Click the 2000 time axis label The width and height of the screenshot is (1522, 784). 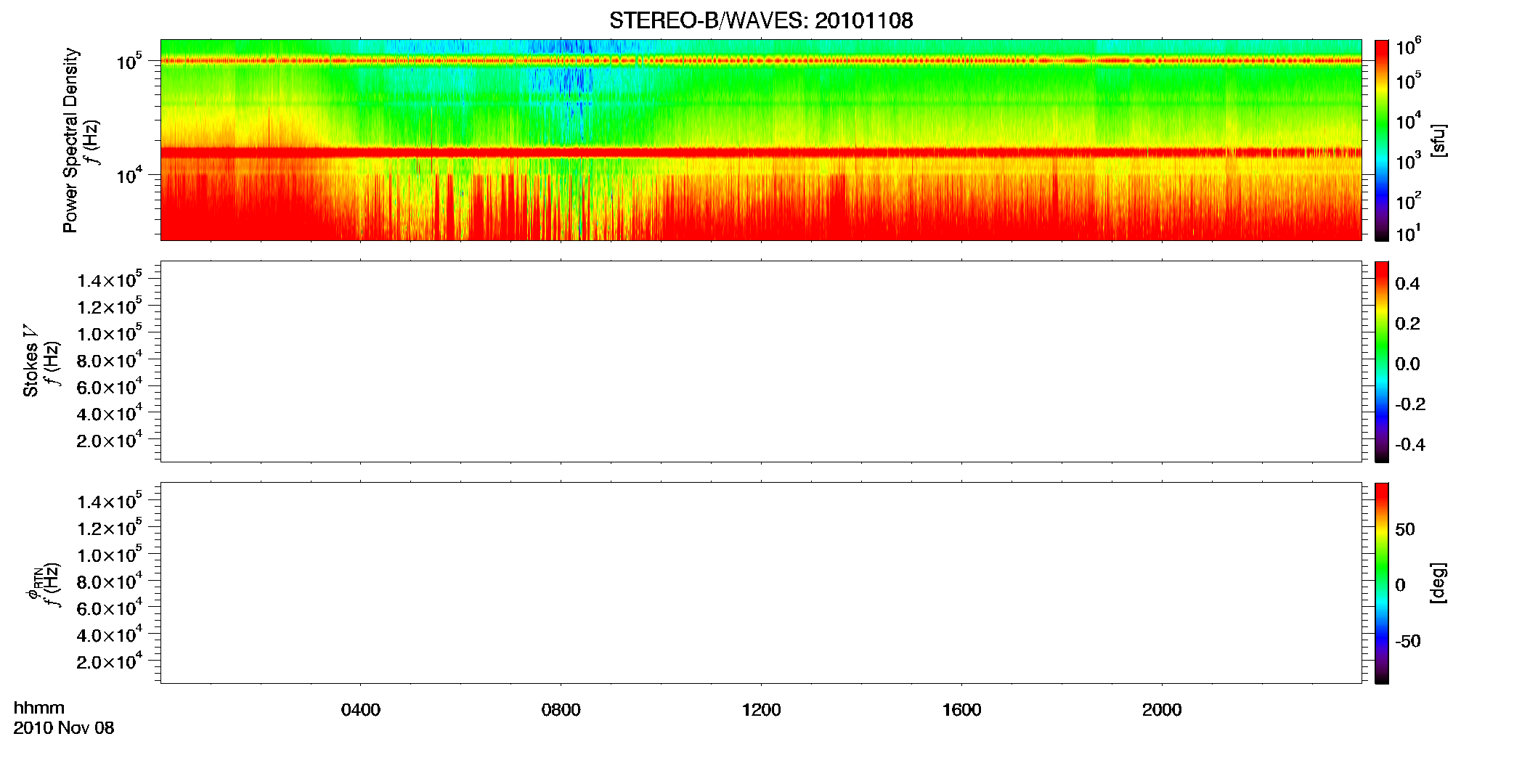point(1162,710)
